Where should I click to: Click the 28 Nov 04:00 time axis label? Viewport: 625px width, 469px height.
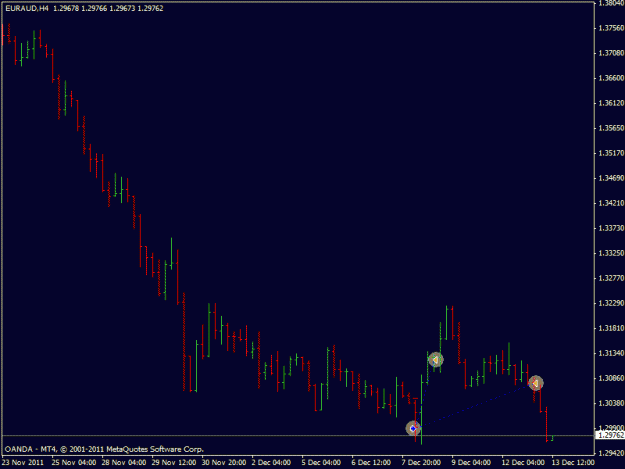(x=124, y=463)
